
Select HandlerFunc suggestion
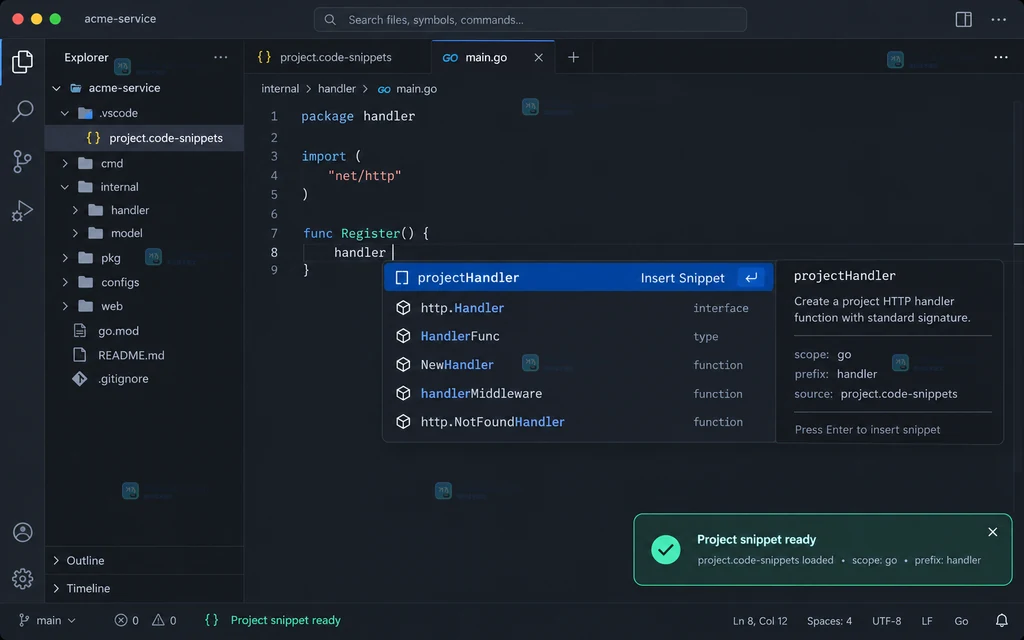click(x=579, y=336)
